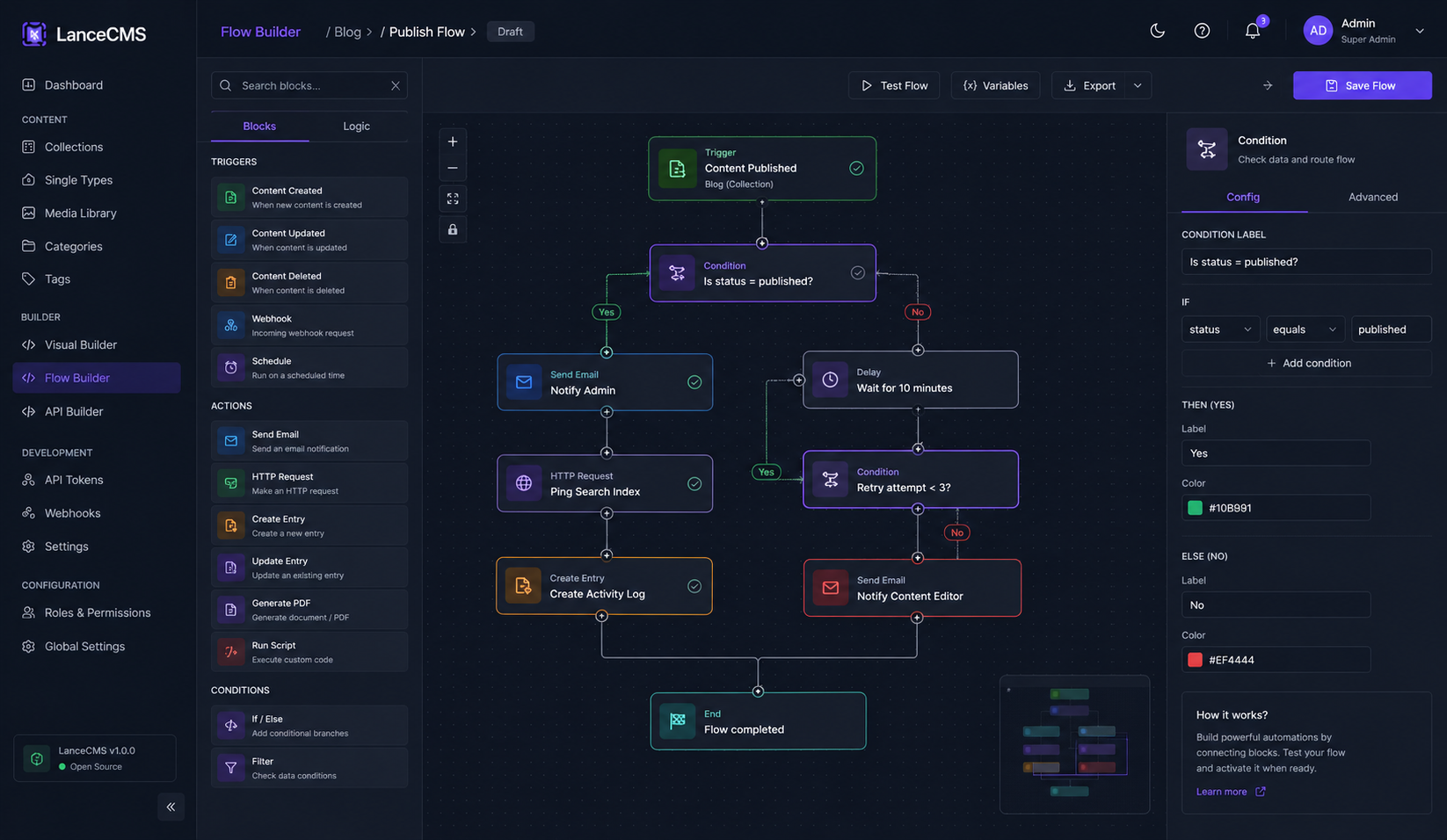The height and width of the screenshot is (840, 1447).
Task: Toggle checkmark on Notify Admin node
Action: pos(694,382)
